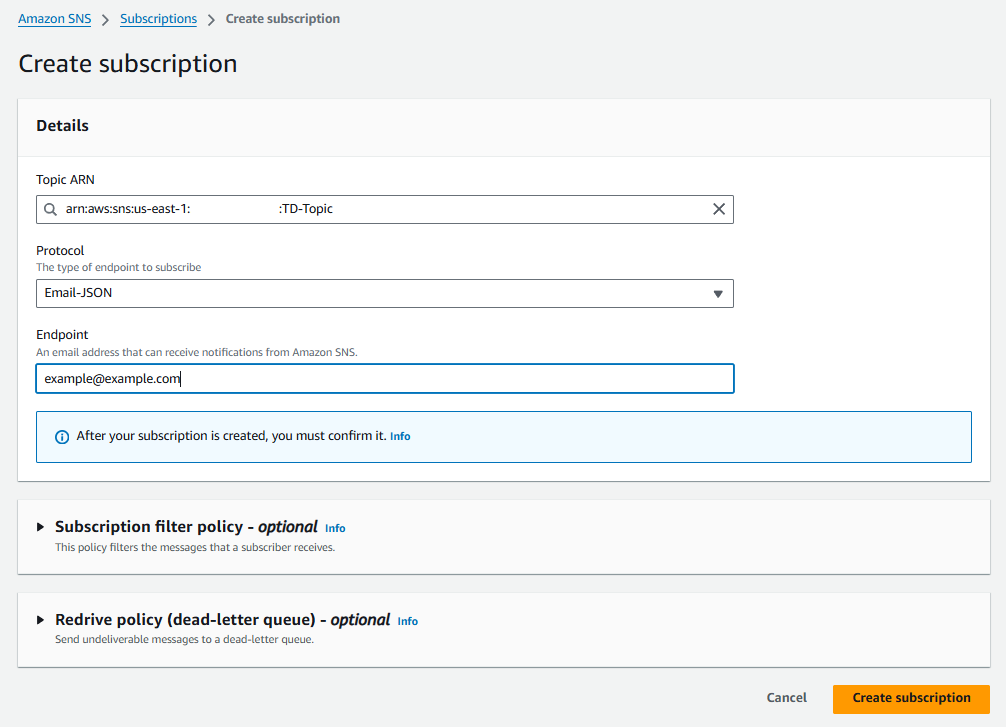Click the info circle icon in the confirmation notice

click(x=61, y=436)
